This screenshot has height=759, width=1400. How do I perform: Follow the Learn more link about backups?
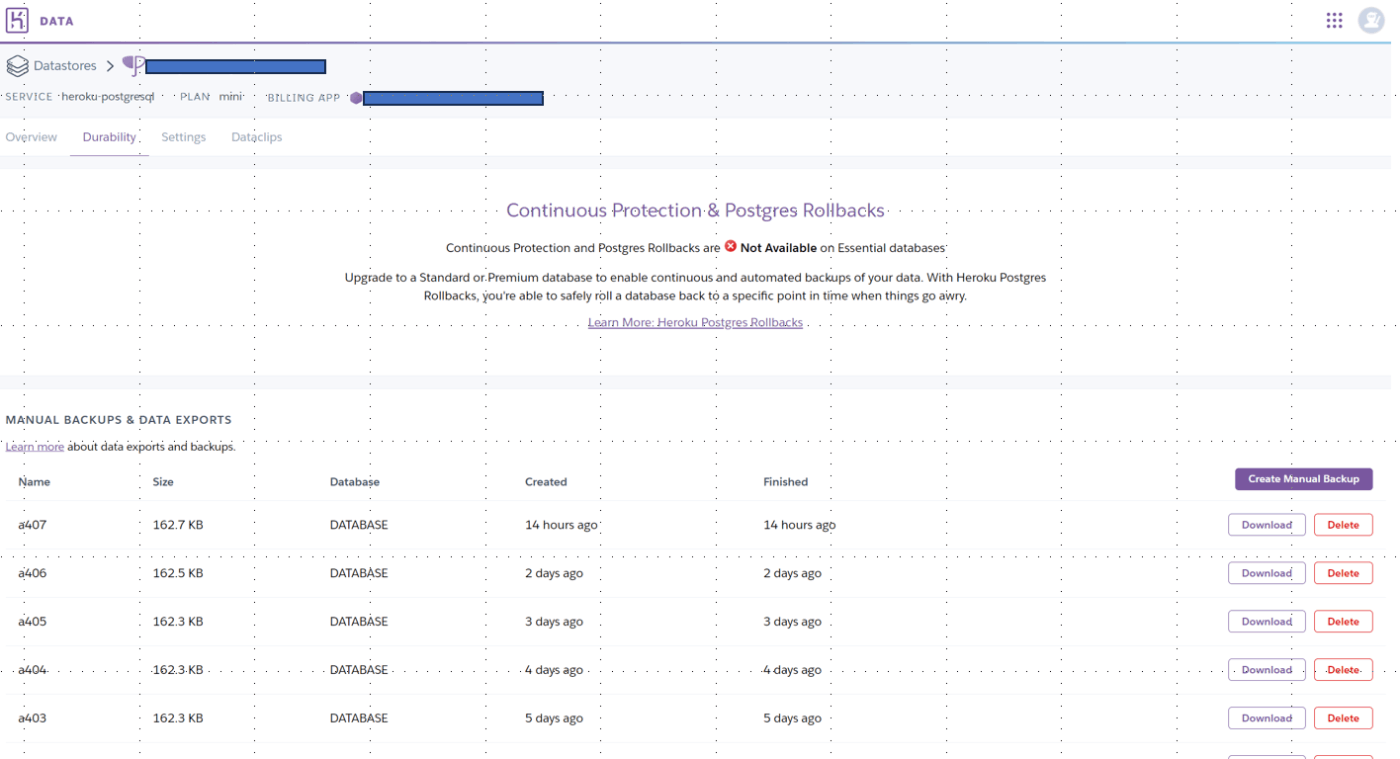(x=35, y=446)
